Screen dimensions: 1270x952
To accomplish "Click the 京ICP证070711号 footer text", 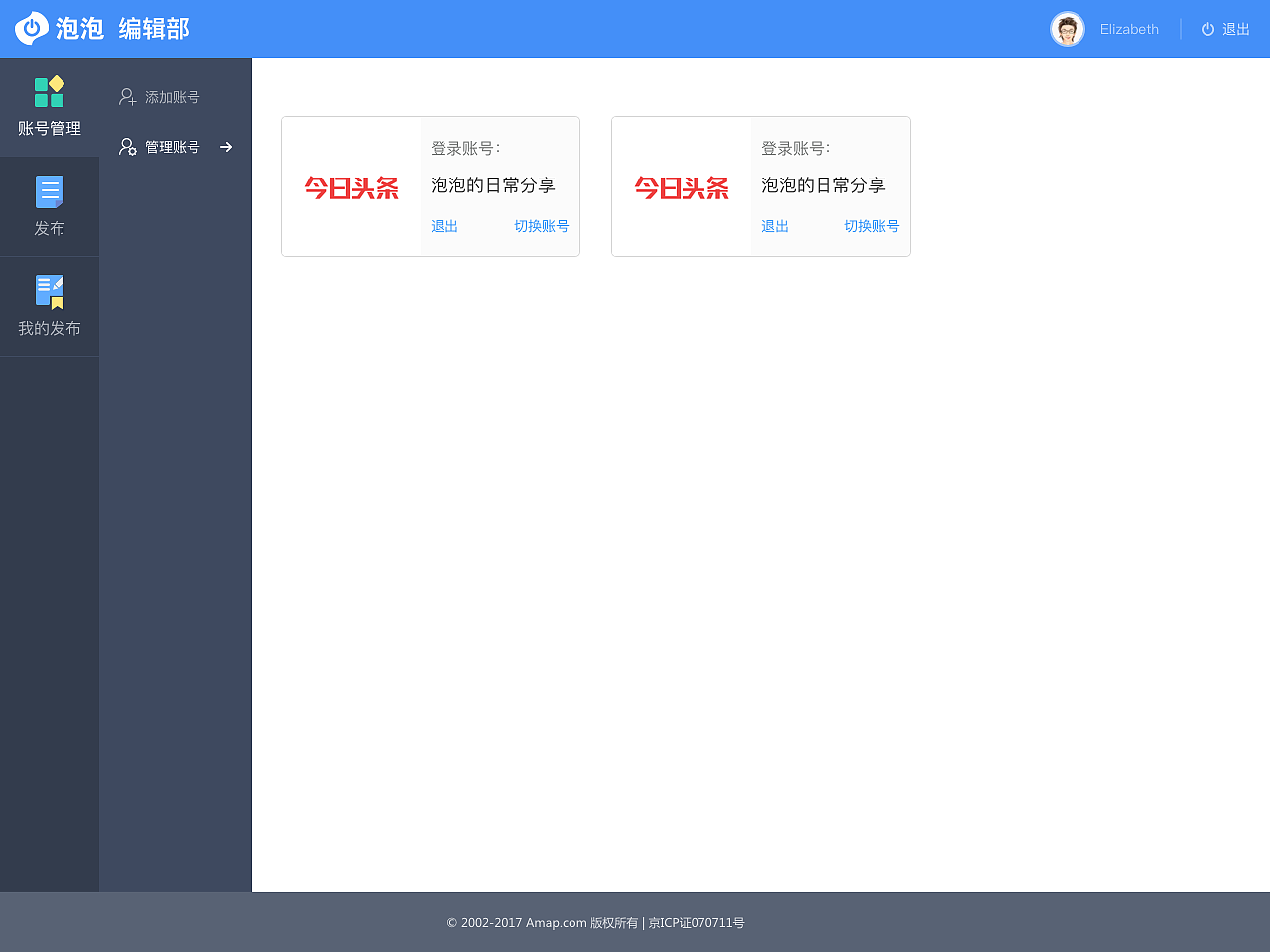I will pyautogui.click(x=697, y=922).
